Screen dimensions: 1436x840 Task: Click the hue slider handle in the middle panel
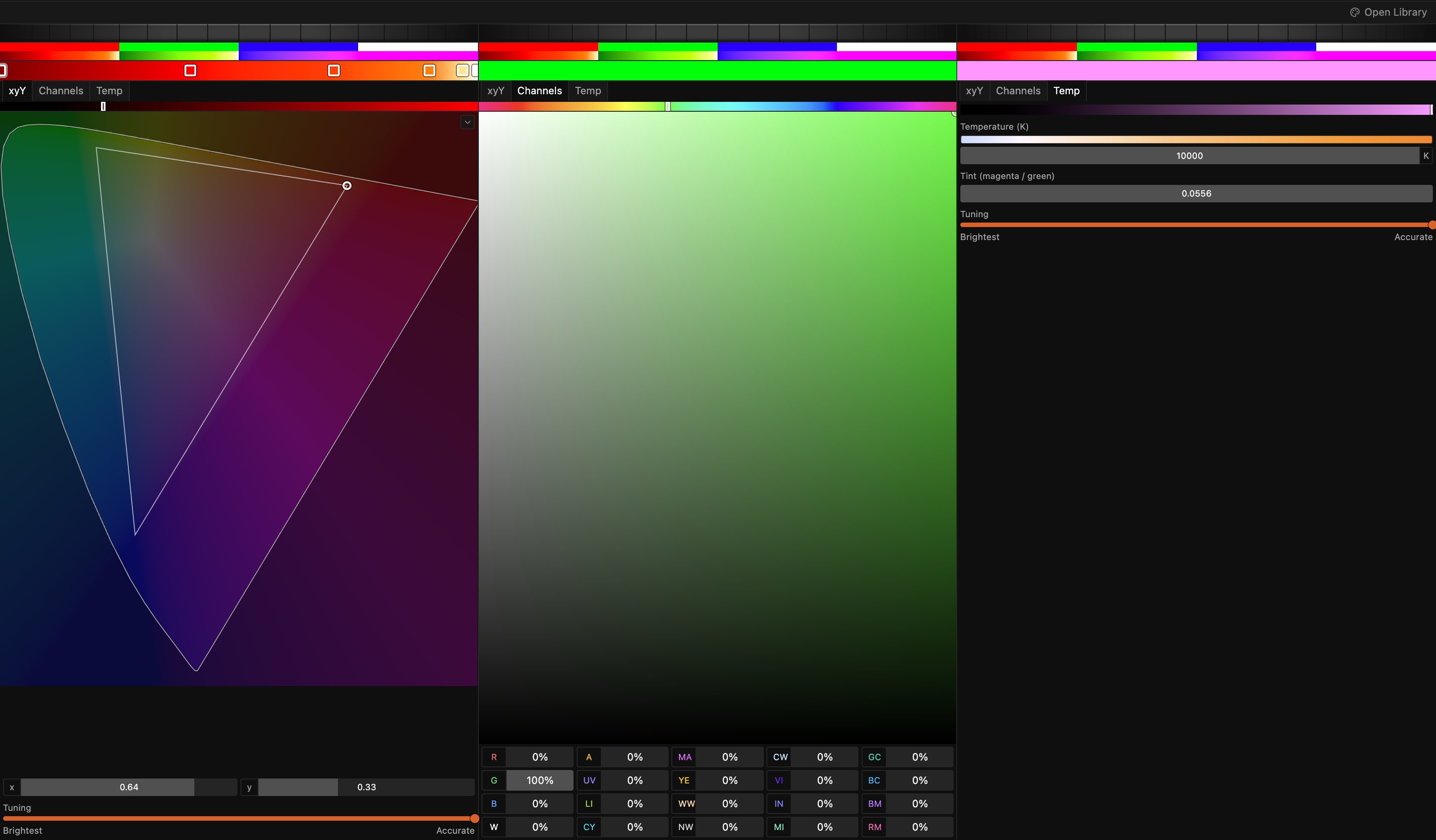coord(668,106)
